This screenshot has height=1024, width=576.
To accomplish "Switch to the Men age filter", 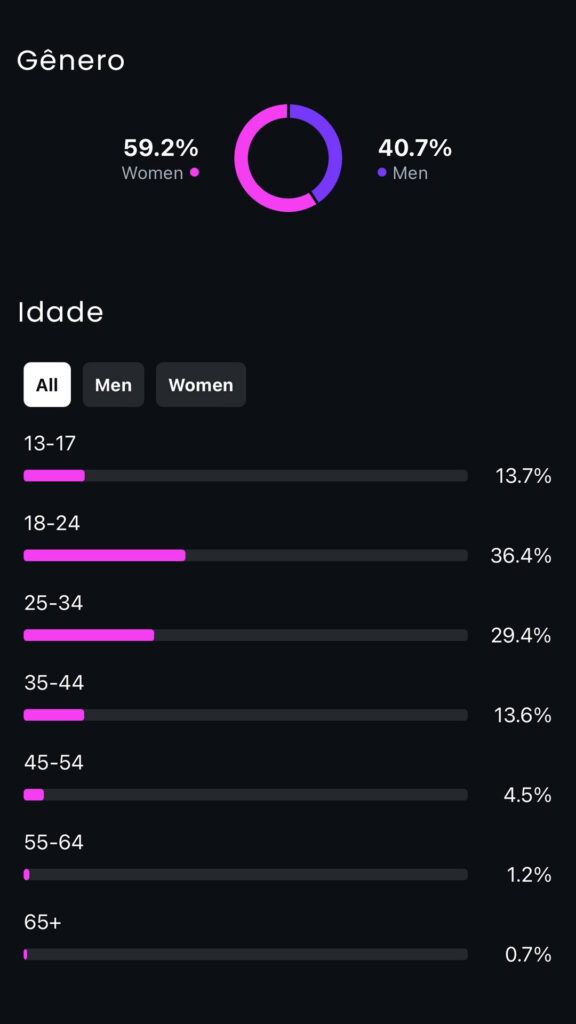I will pos(113,385).
